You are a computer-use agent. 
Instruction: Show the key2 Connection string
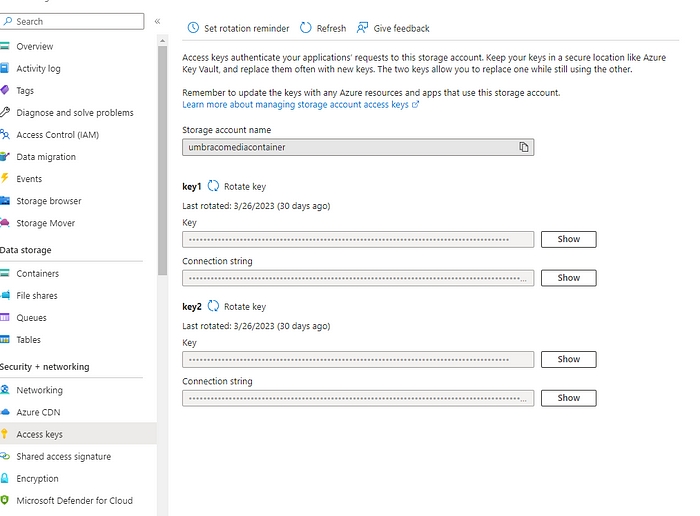[568, 398]
